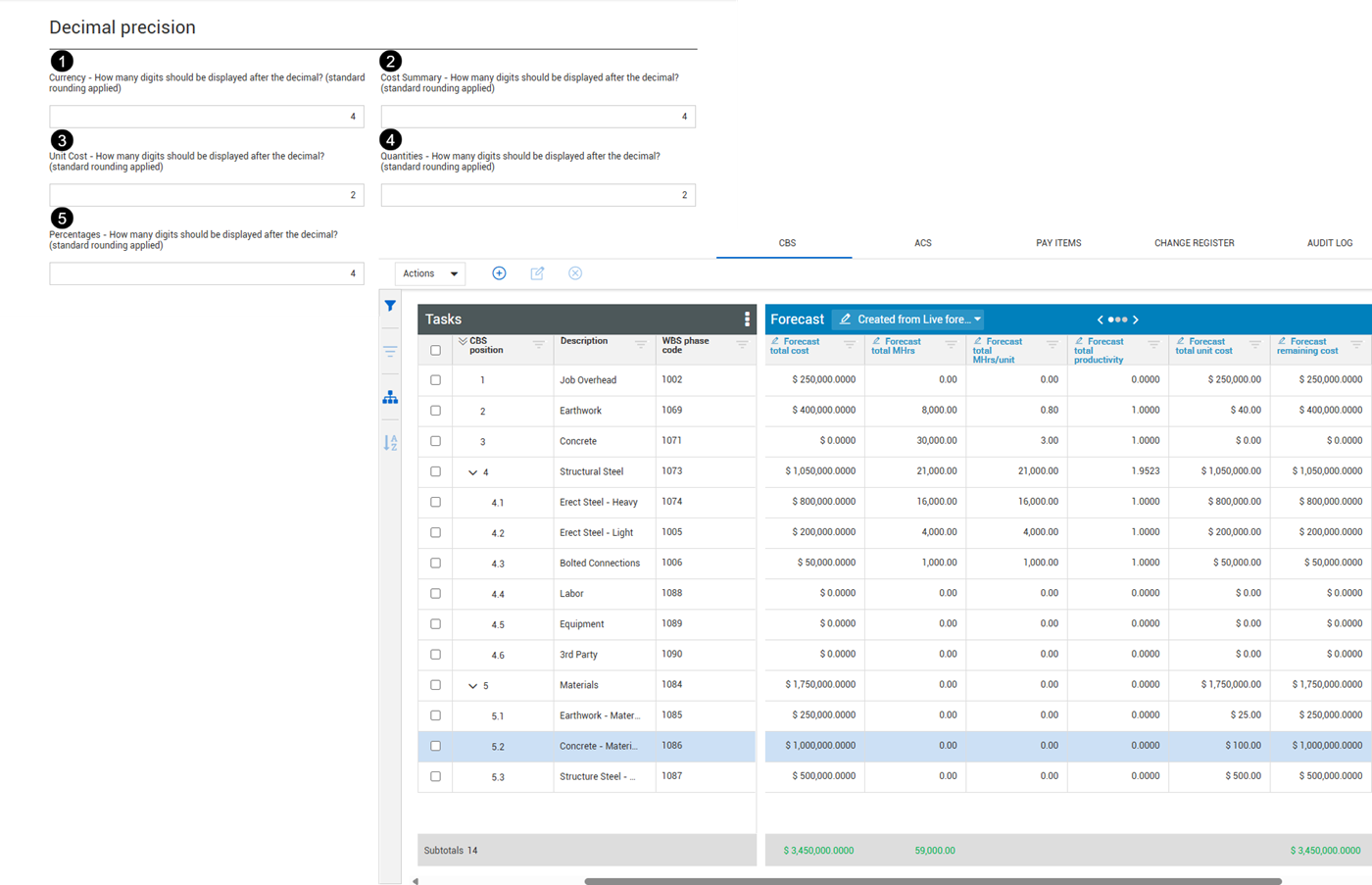Click the blue filter funnel icon
The width and height of the screenshot is (1372, 885).
pyautogui.click(x=390, y=306)
